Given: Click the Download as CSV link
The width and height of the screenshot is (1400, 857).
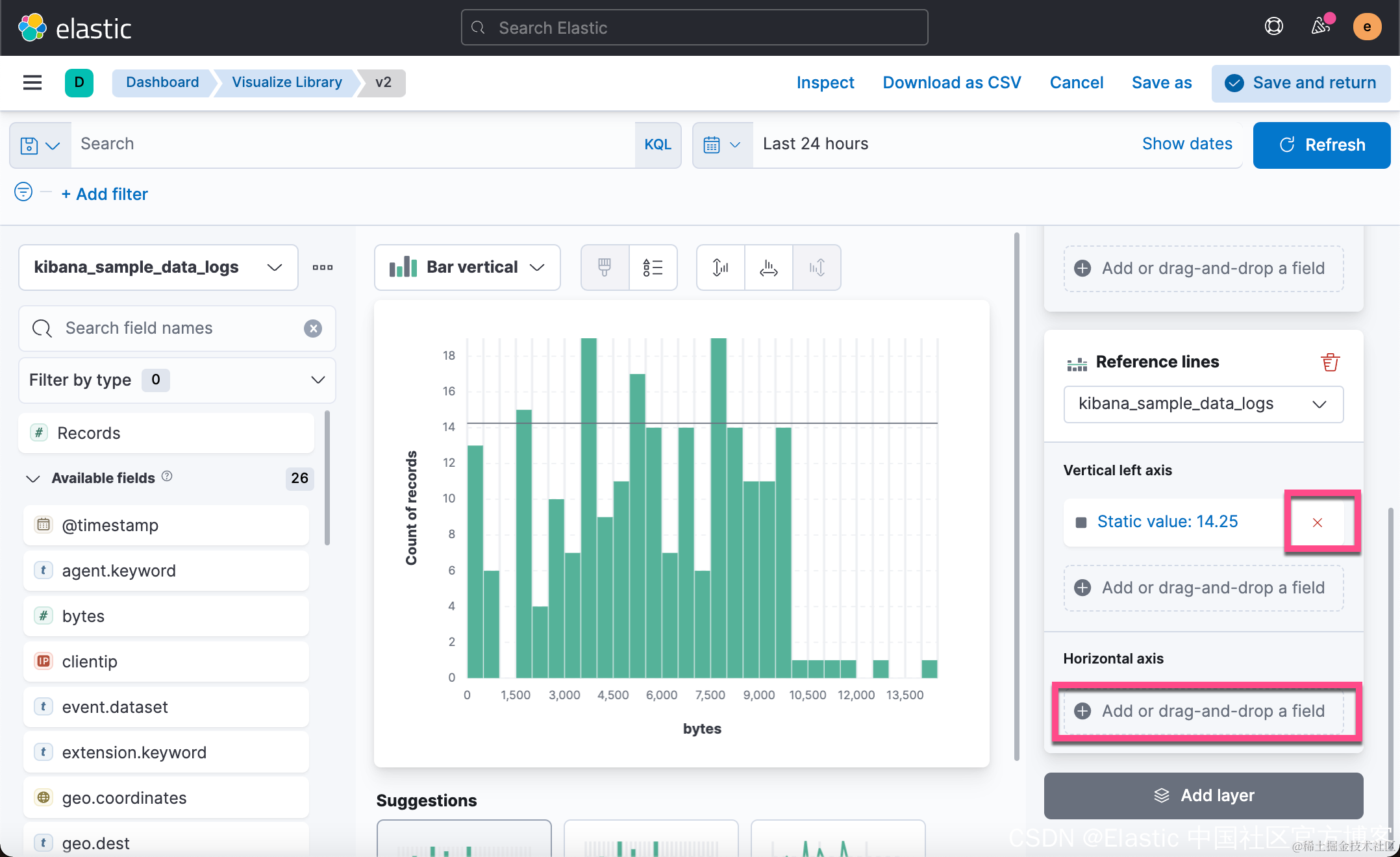Looking at the screenshot, I should click(951, 83).
